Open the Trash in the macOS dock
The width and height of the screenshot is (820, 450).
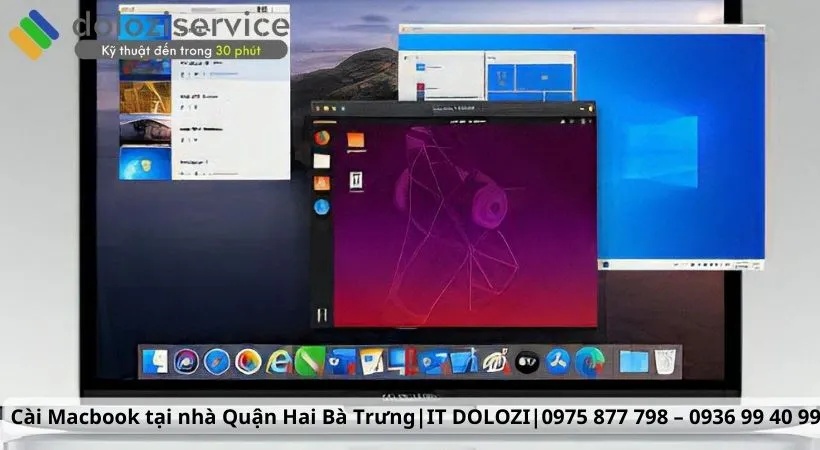(665, 362)
